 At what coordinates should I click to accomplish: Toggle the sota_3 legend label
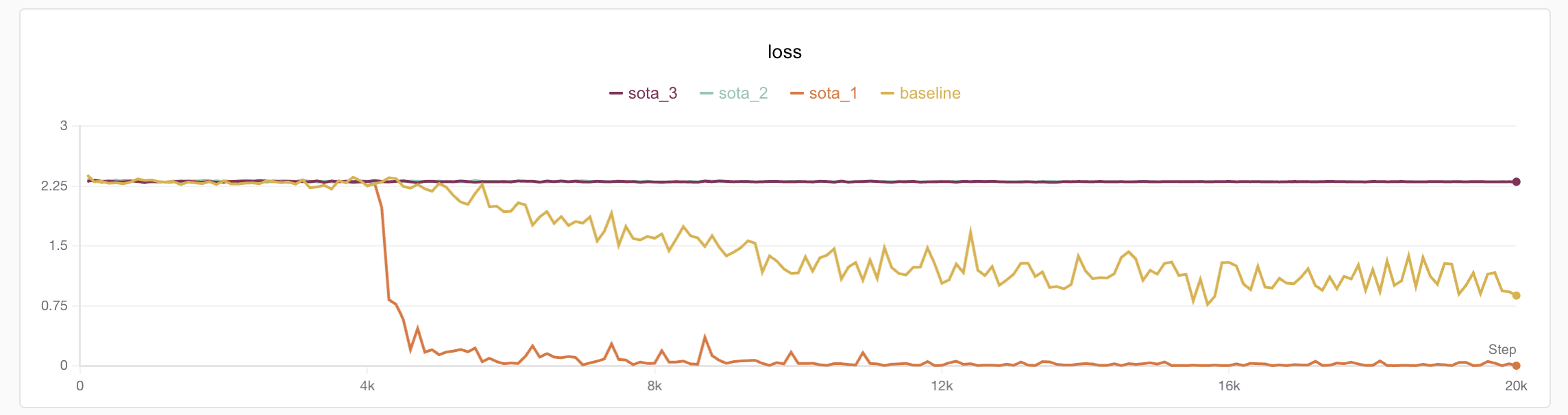coord(652,93)
